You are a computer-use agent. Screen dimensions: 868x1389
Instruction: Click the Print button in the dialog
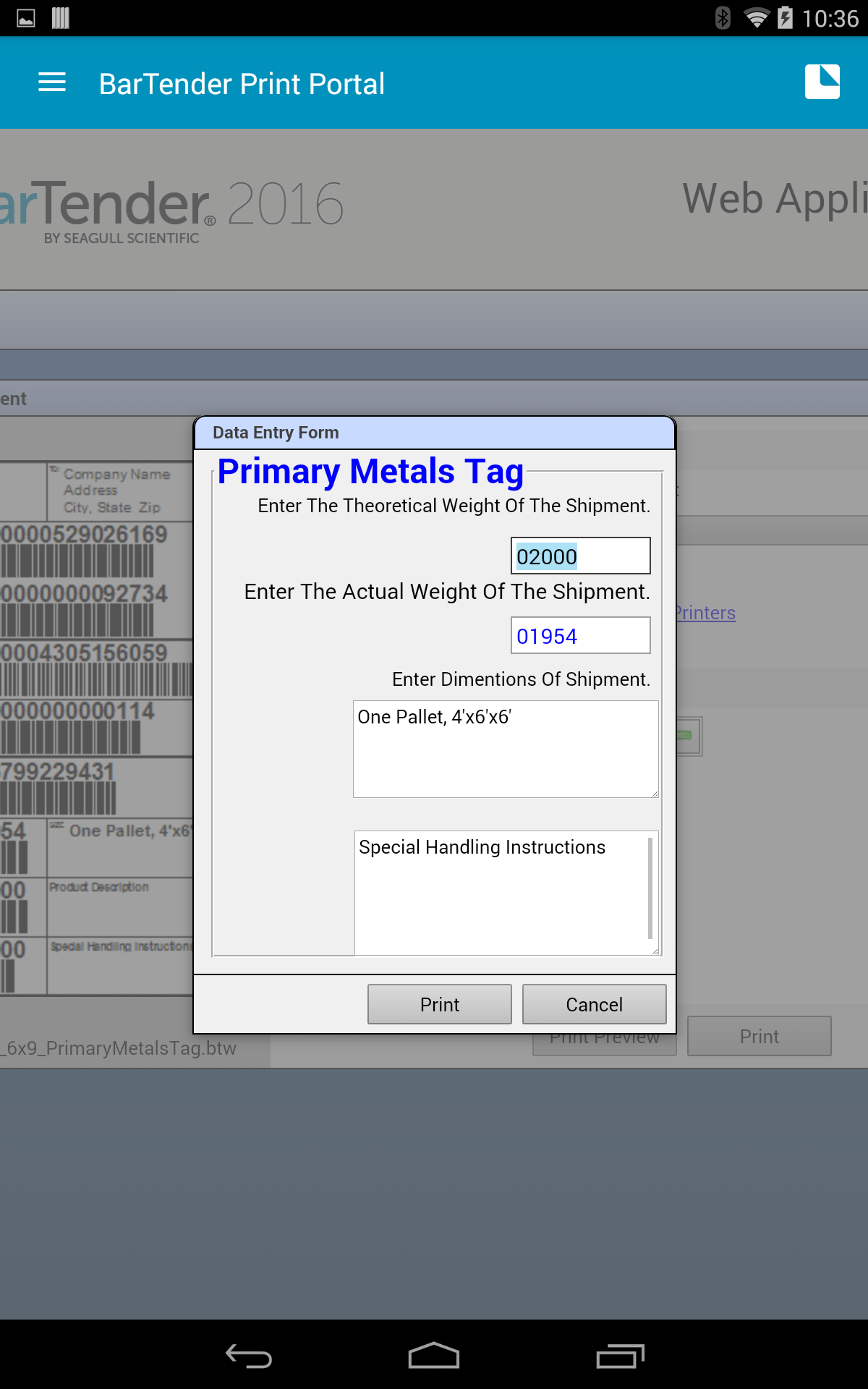440,1004
